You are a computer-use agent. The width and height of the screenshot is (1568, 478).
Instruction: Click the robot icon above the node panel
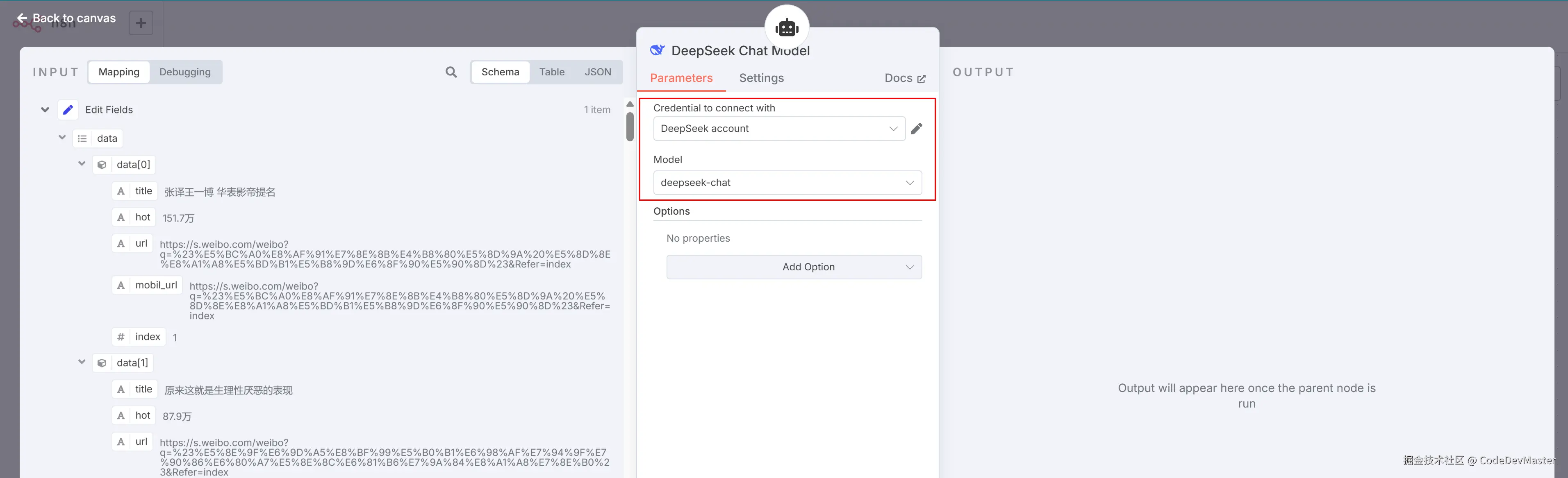coord(786,27)
